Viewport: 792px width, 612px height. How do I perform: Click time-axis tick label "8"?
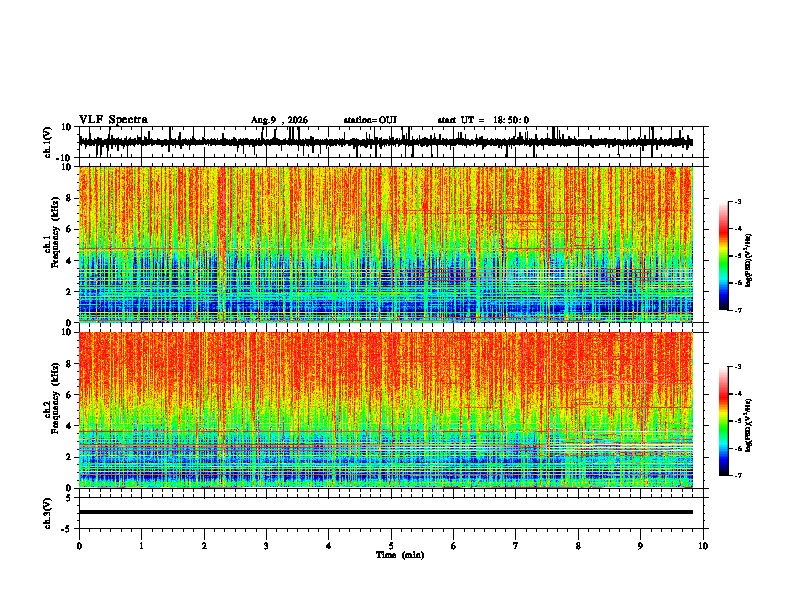578,546
